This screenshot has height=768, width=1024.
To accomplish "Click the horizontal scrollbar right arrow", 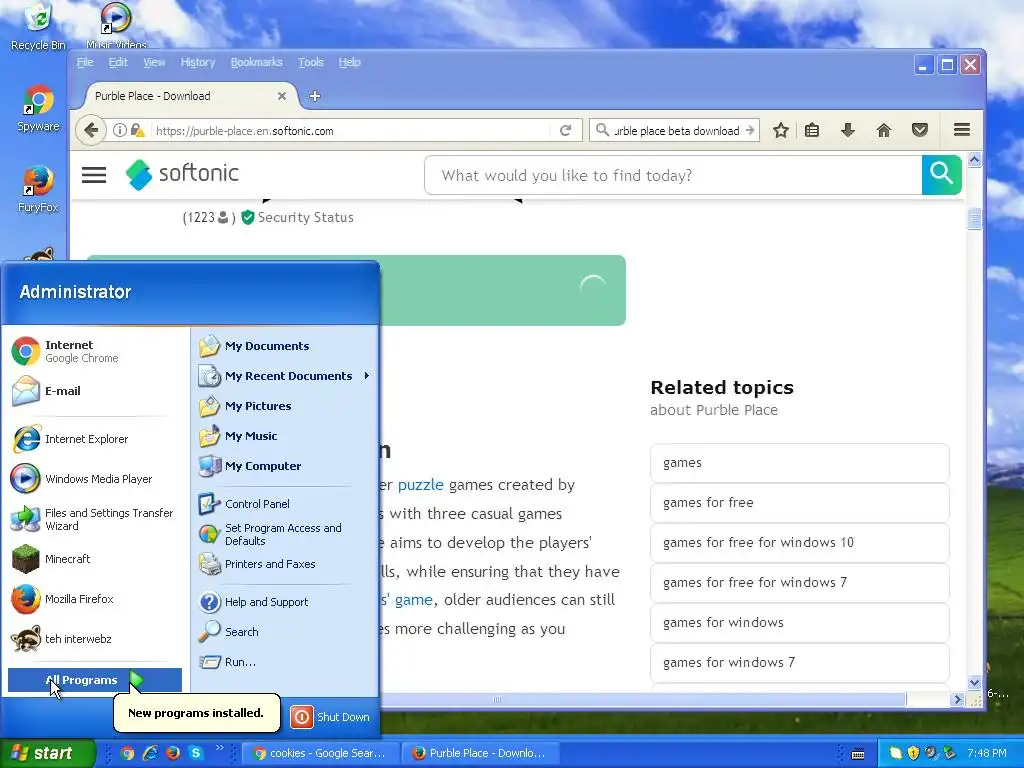I will click(x=957, y=699).
